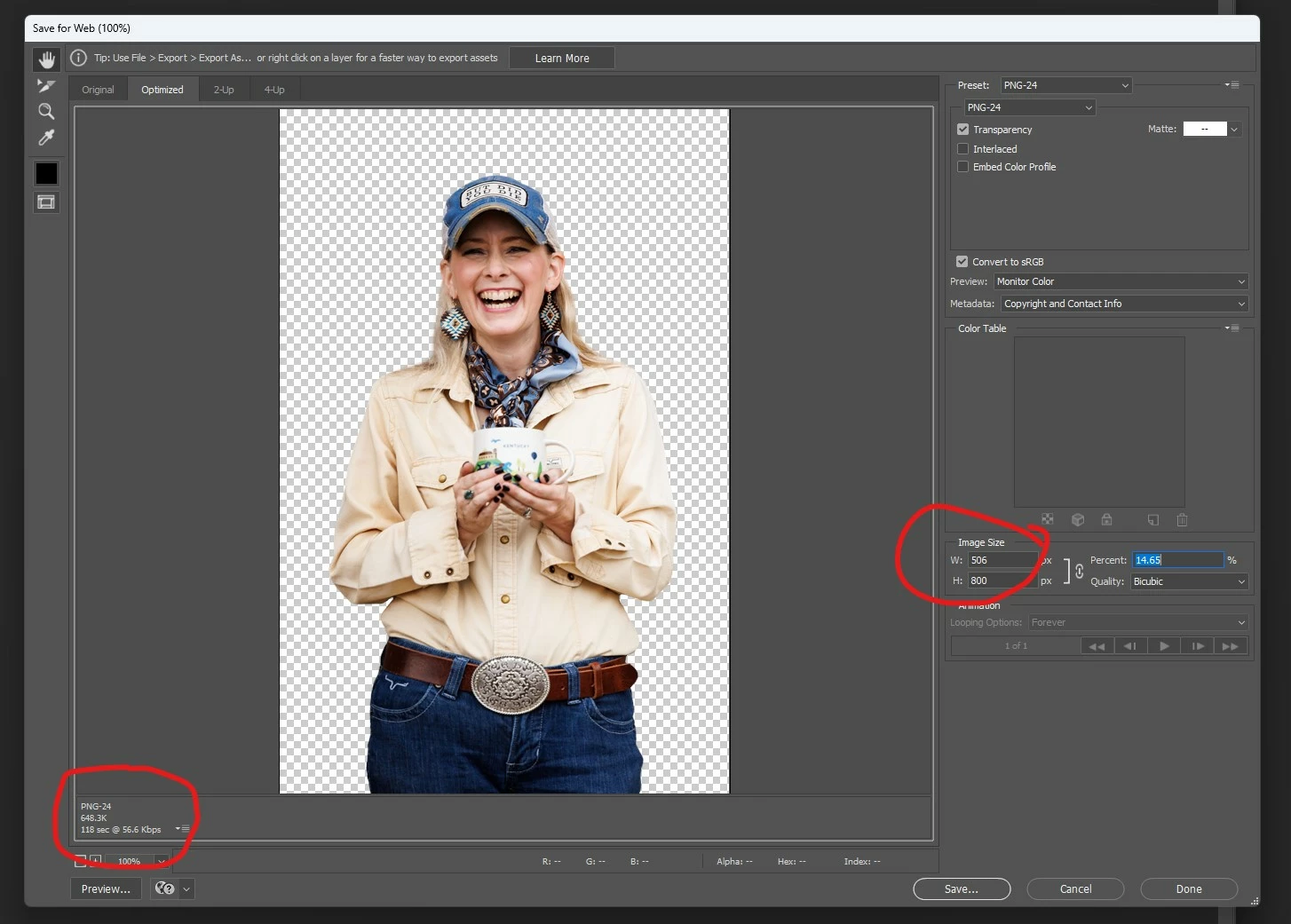Image resolution: width=1291 pixels, height=924 pixels.
Task: Click the black eyedropper color swatch
Action: point(46,173)
